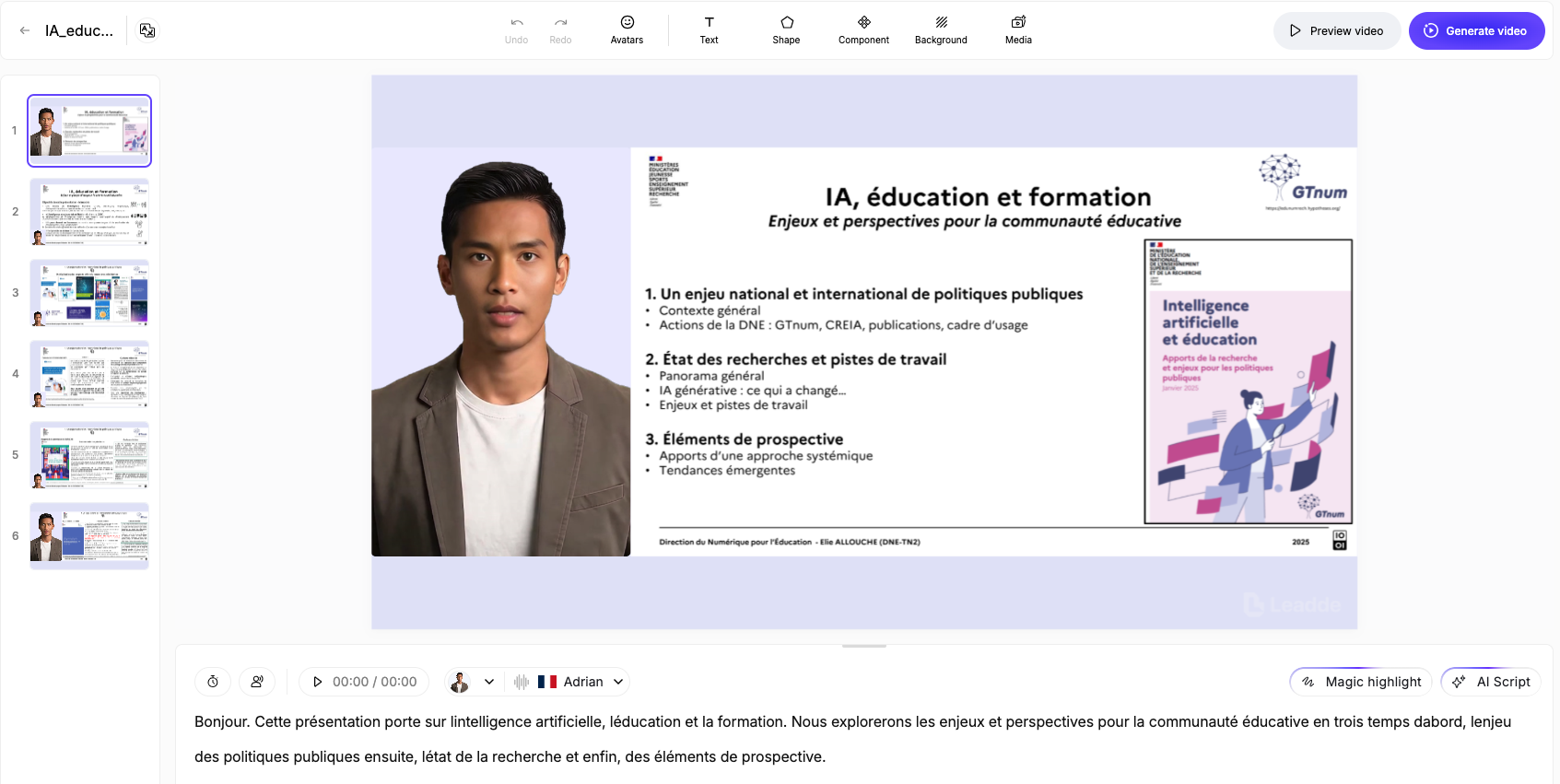Play the script audio preview

pyautogui.click(x=318, y=682)
